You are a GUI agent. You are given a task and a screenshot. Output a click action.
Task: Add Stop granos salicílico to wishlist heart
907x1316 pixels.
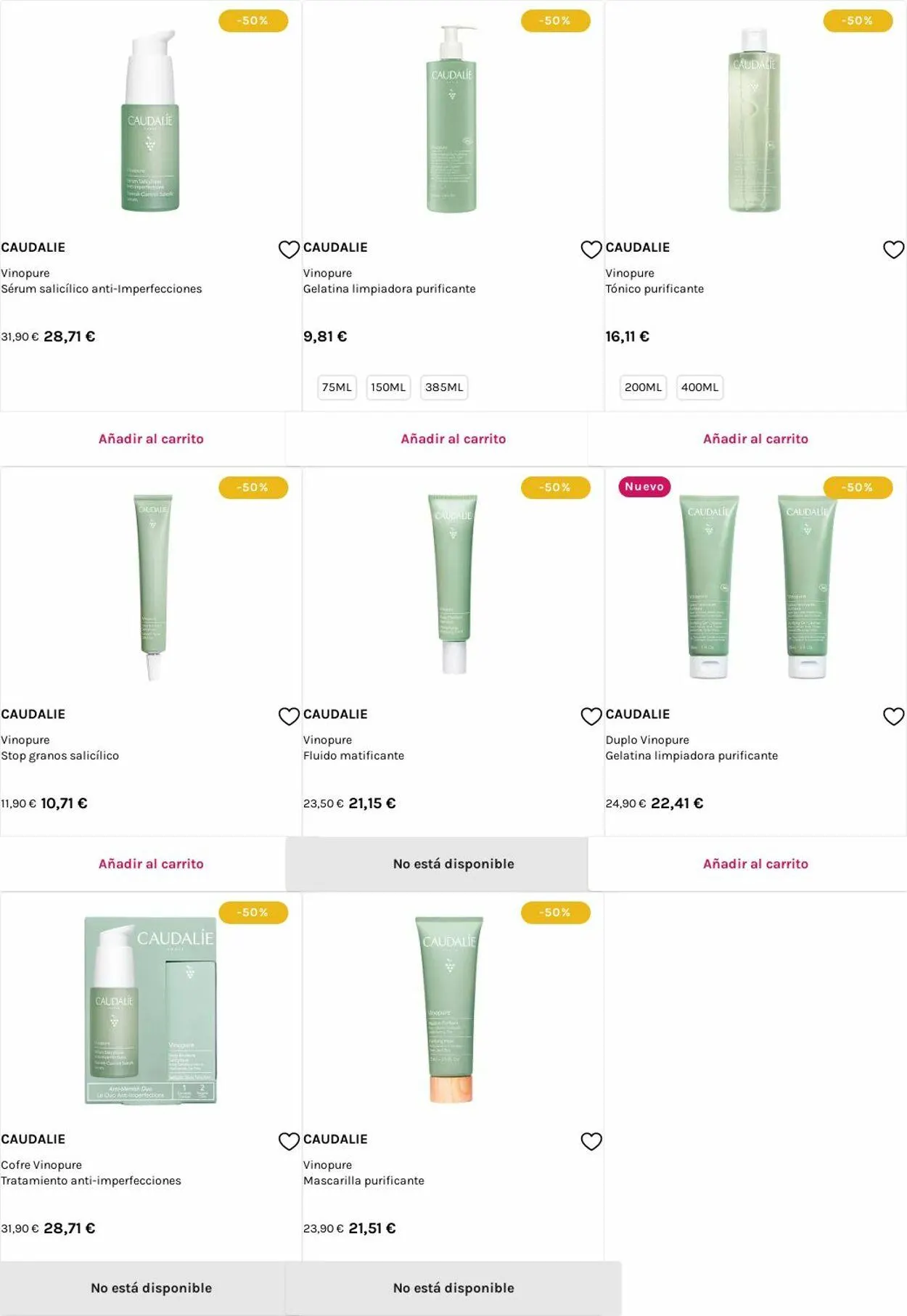289,716
